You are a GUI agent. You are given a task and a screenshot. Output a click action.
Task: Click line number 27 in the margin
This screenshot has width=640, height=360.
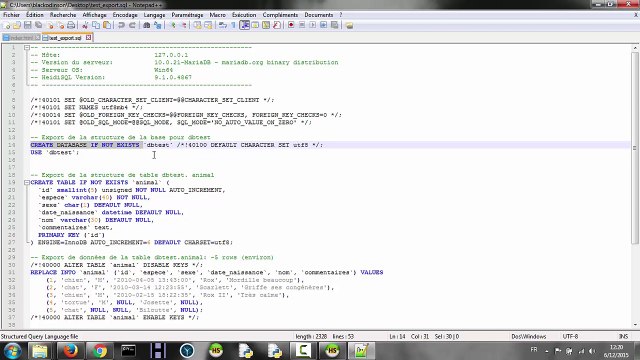[x=12, y=242]
